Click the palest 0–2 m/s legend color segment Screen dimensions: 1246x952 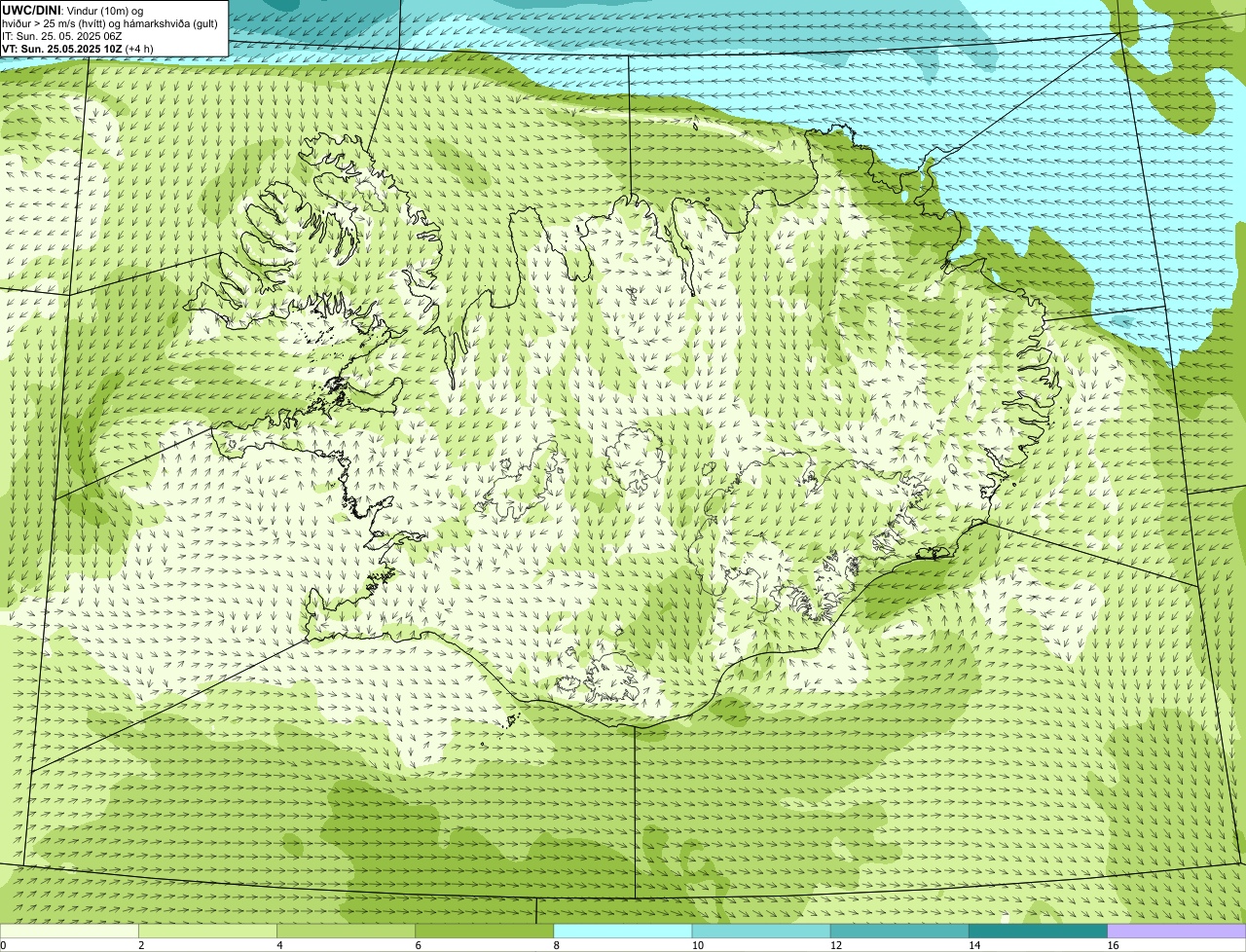coord(69,932)
